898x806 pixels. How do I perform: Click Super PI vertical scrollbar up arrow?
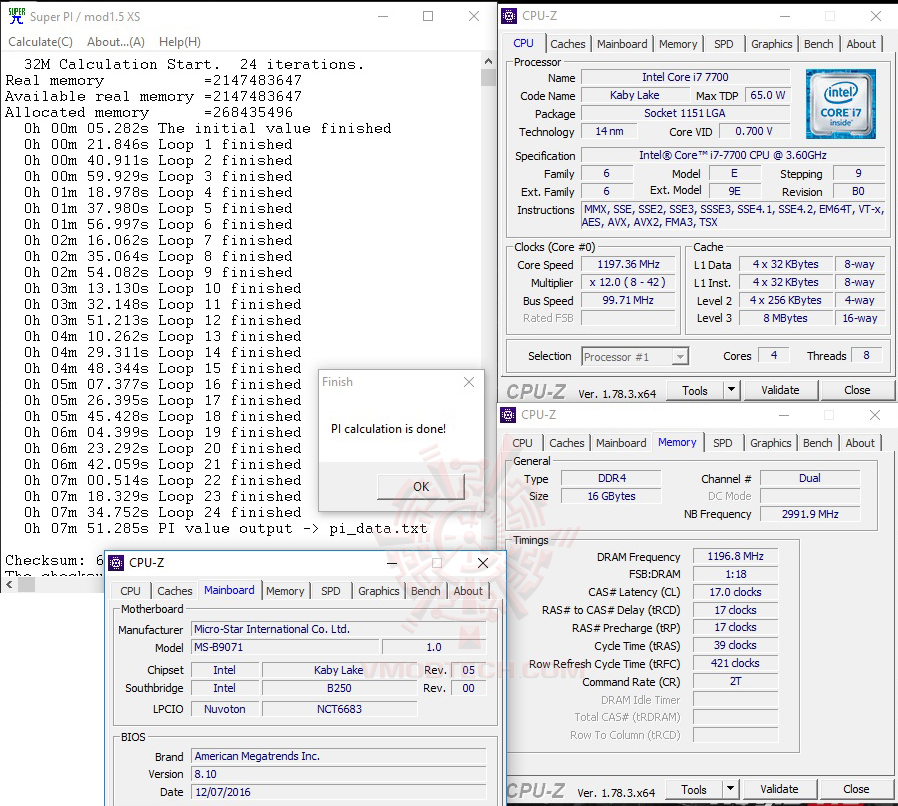point(488,61)
